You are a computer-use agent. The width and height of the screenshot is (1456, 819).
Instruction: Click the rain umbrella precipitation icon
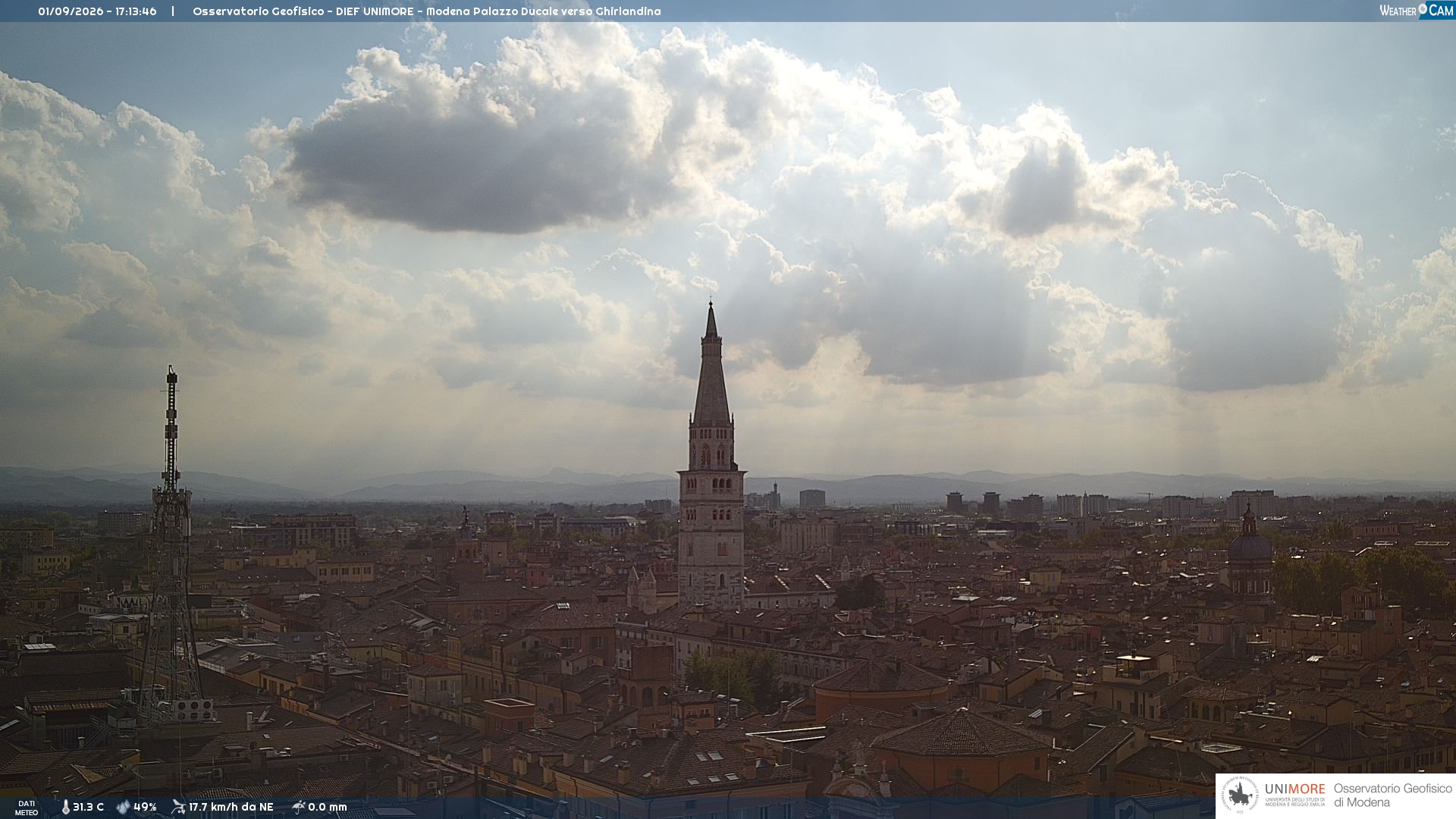pos(298,807)
